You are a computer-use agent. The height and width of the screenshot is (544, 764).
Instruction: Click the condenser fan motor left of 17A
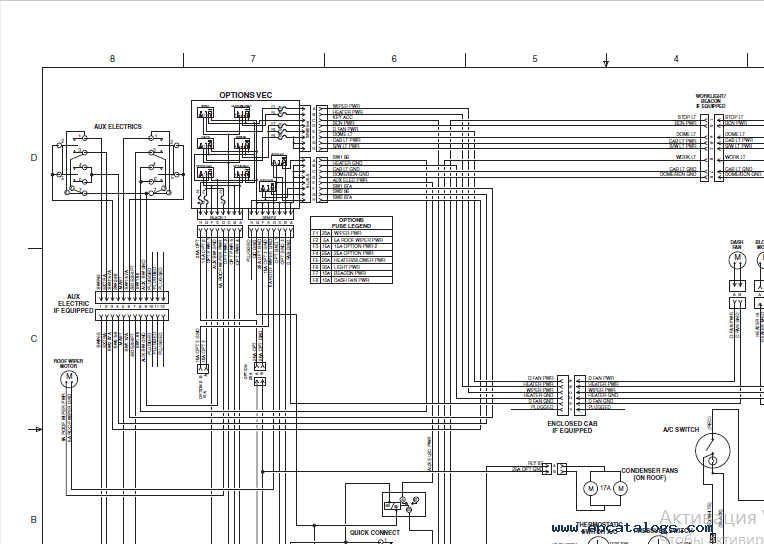click(591, 488)
